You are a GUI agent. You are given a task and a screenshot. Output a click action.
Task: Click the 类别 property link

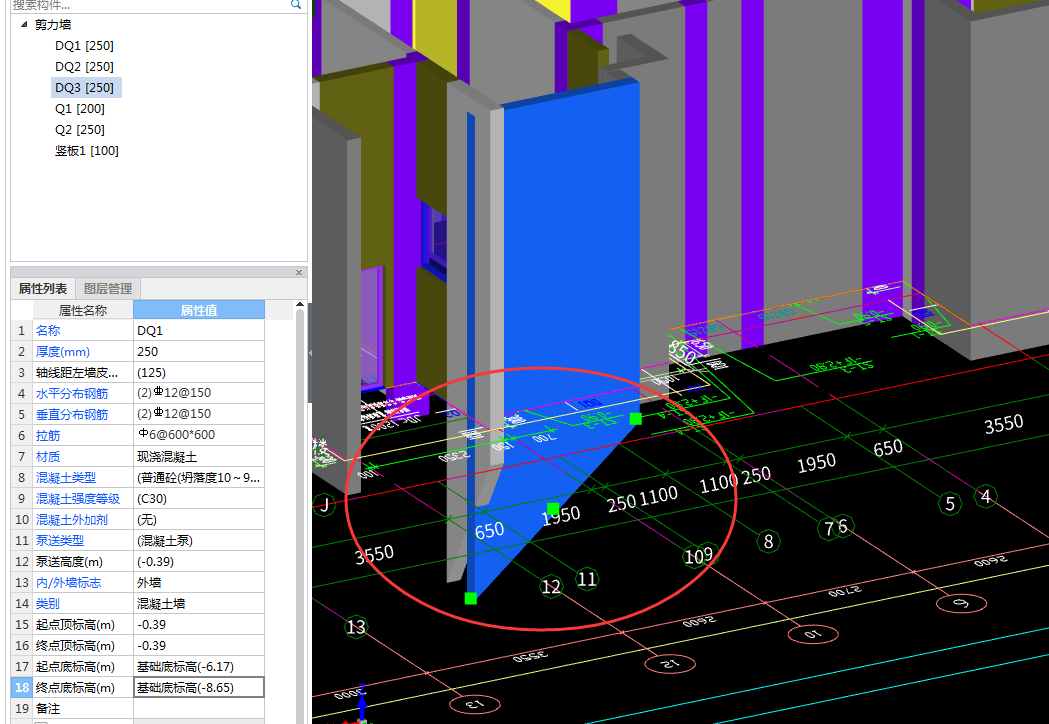(48, 604)
